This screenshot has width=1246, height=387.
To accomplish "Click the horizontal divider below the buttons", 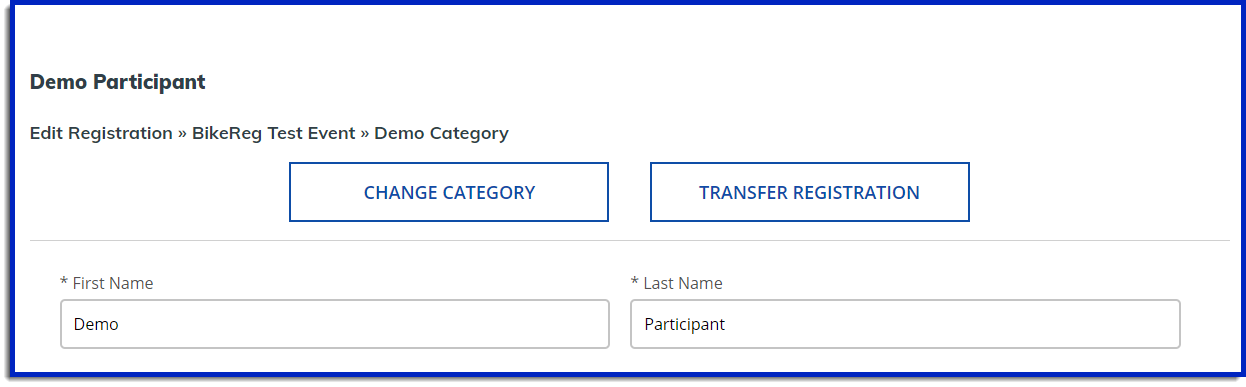I will pos(630,240).
